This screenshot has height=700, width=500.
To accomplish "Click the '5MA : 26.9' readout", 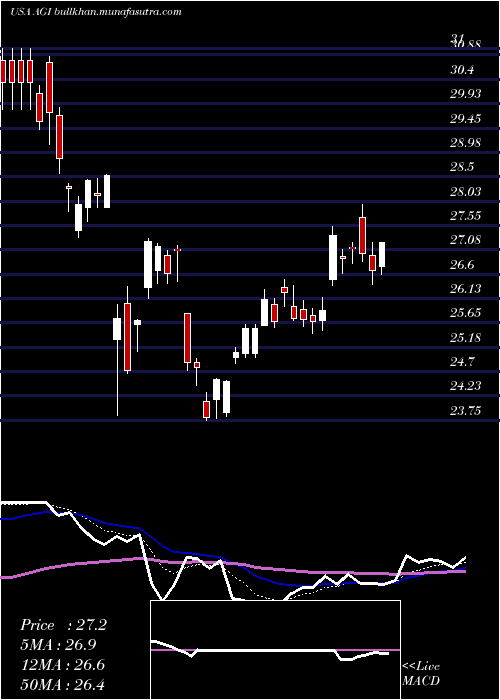I will 58,645.
